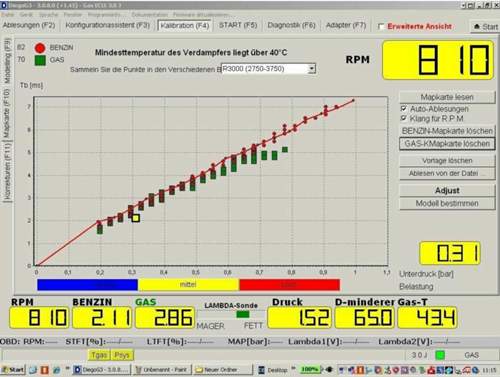Click the red BENZIN legend circle
Screen dimensions: 500x377
tap(40, 48)
